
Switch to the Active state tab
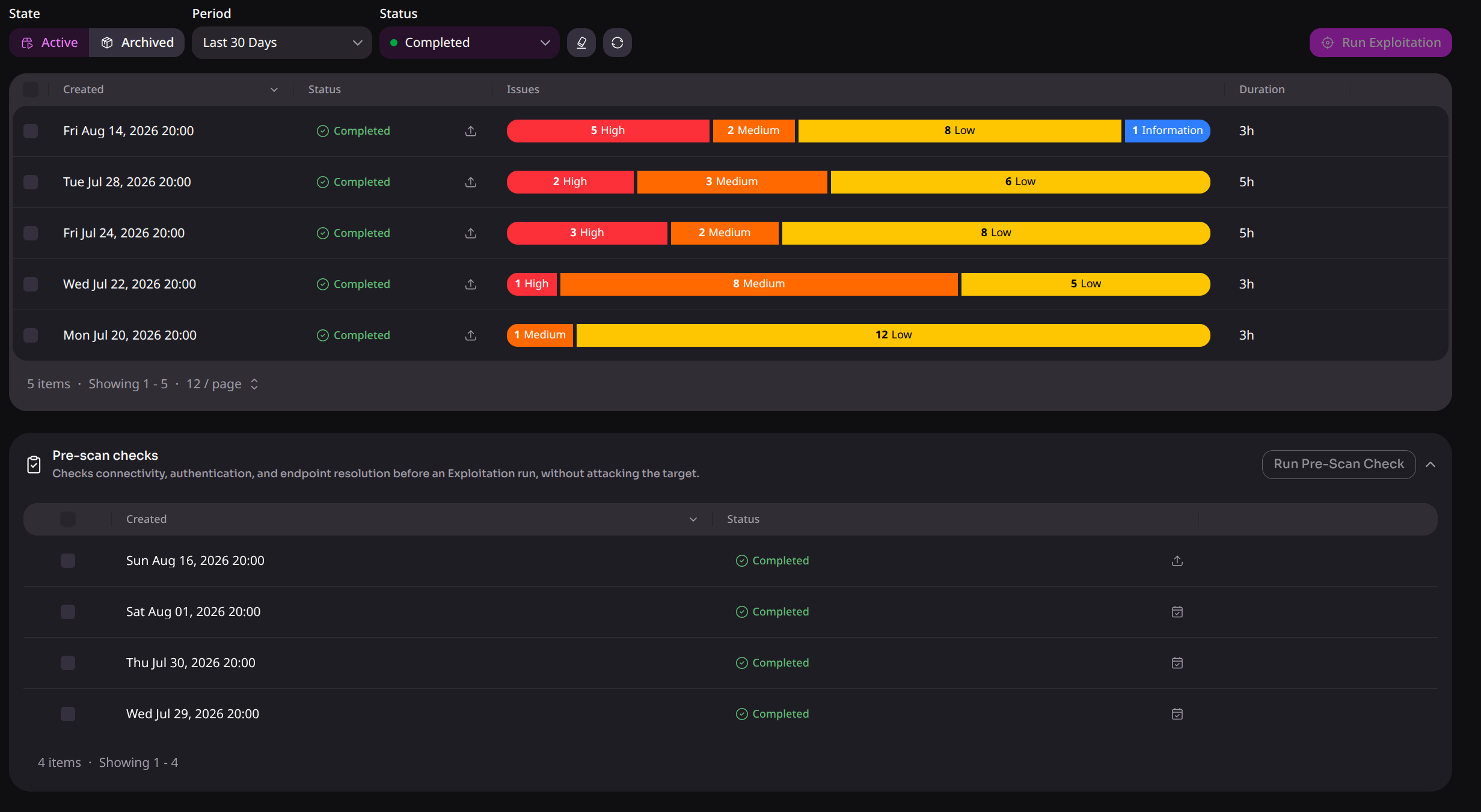pyautogui.click(x=49, y=43)
